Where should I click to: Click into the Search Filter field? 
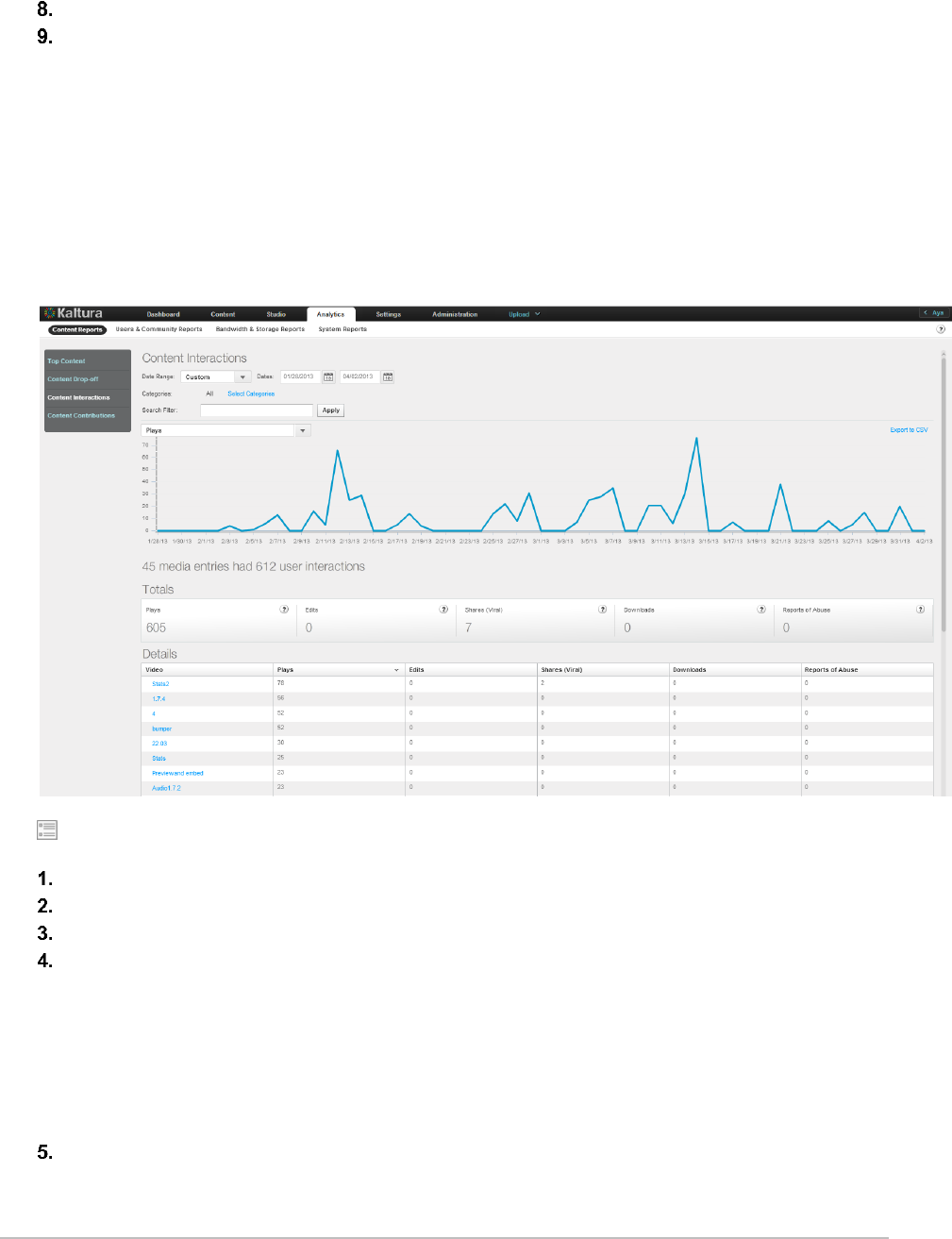point(257,410)
